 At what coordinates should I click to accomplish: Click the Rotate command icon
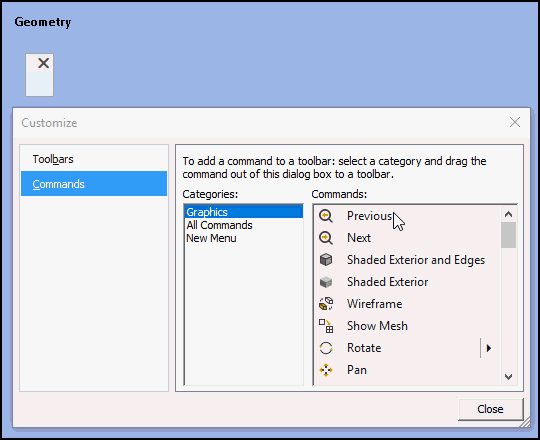(326, 348)
